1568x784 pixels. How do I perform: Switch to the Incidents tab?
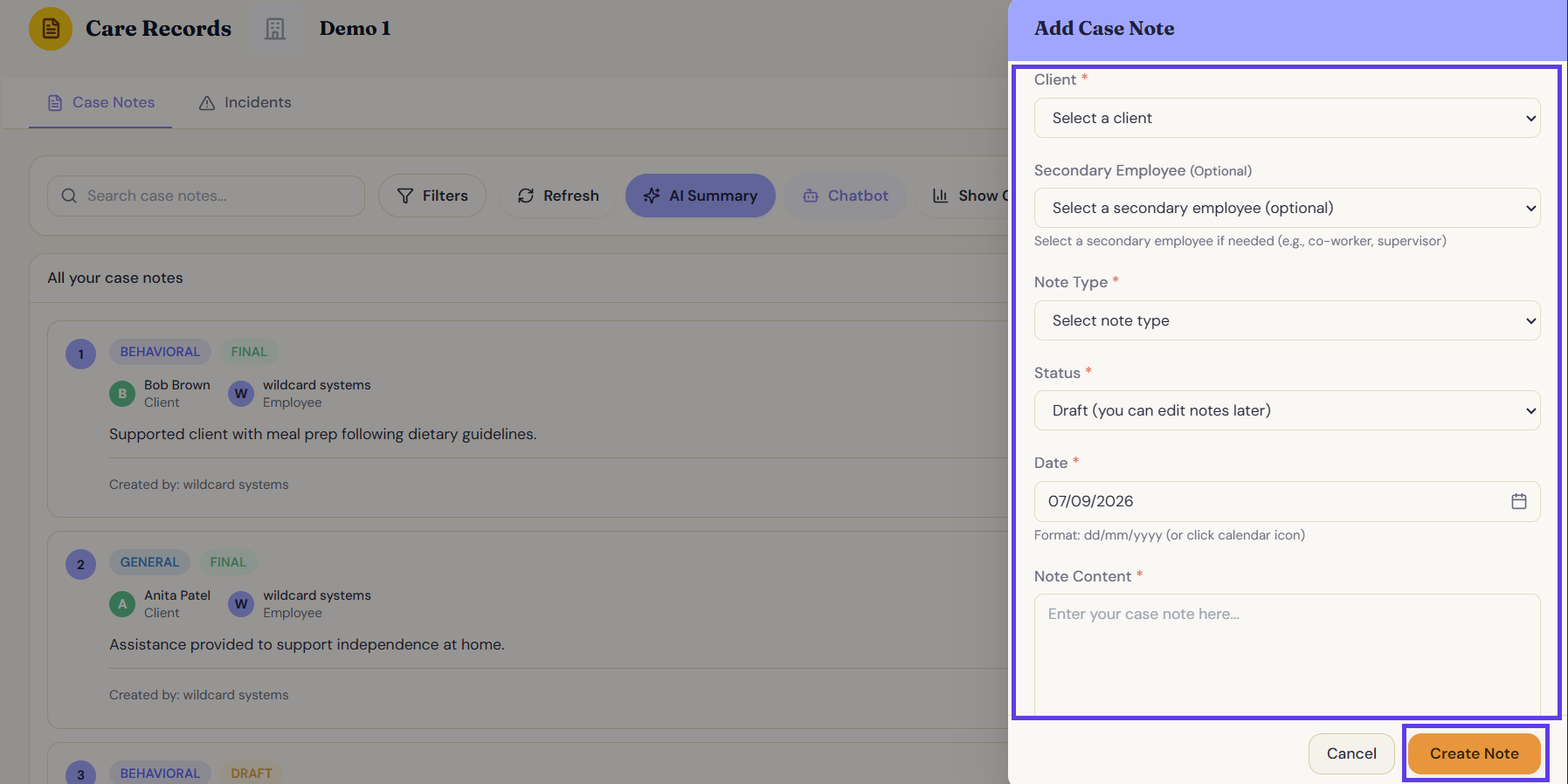pos(245,102)
